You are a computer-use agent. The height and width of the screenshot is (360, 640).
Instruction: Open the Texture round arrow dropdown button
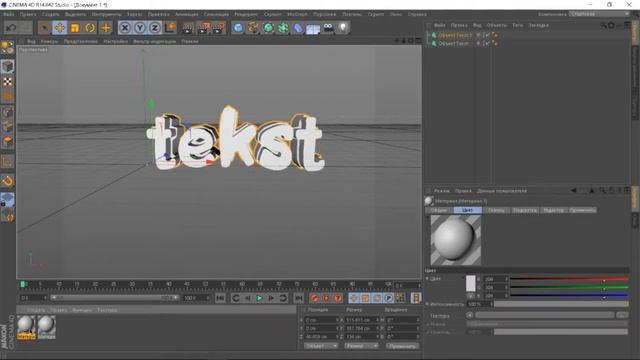[470, 315]
